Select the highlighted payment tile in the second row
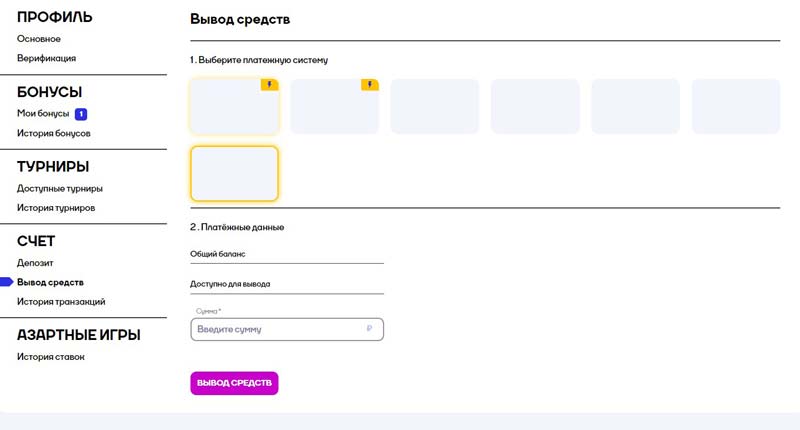Screen dimensions: 800x430 point(234,173)
